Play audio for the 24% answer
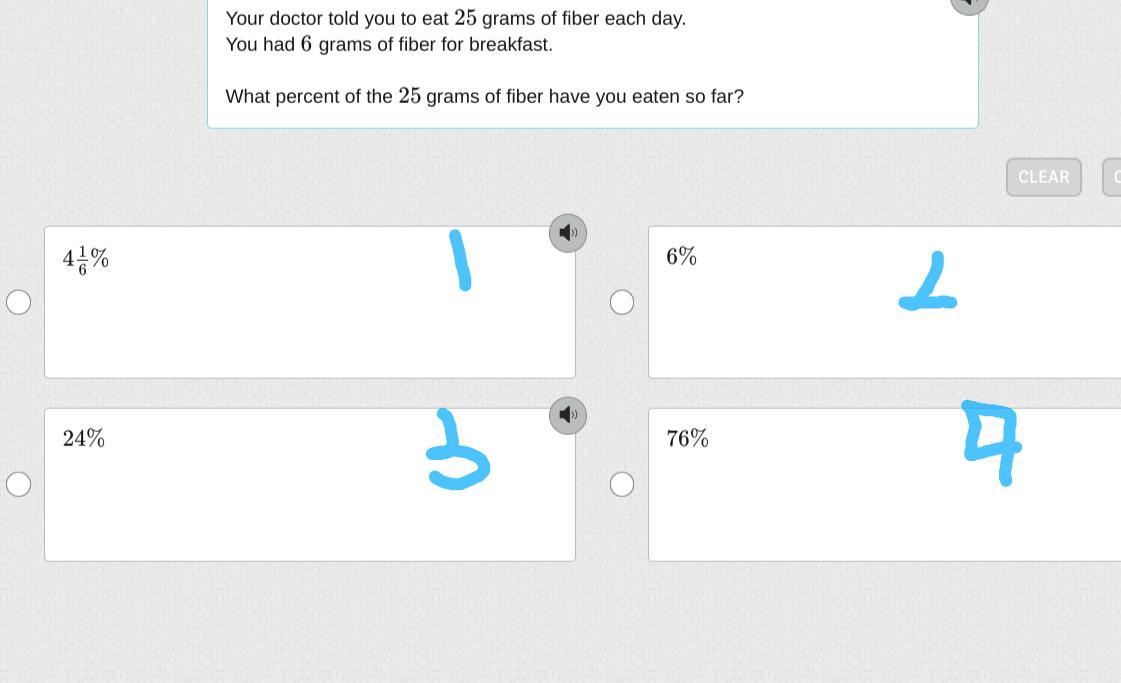Image resolution: width=1121 pixels, height=683 pixels. (567, 415)
